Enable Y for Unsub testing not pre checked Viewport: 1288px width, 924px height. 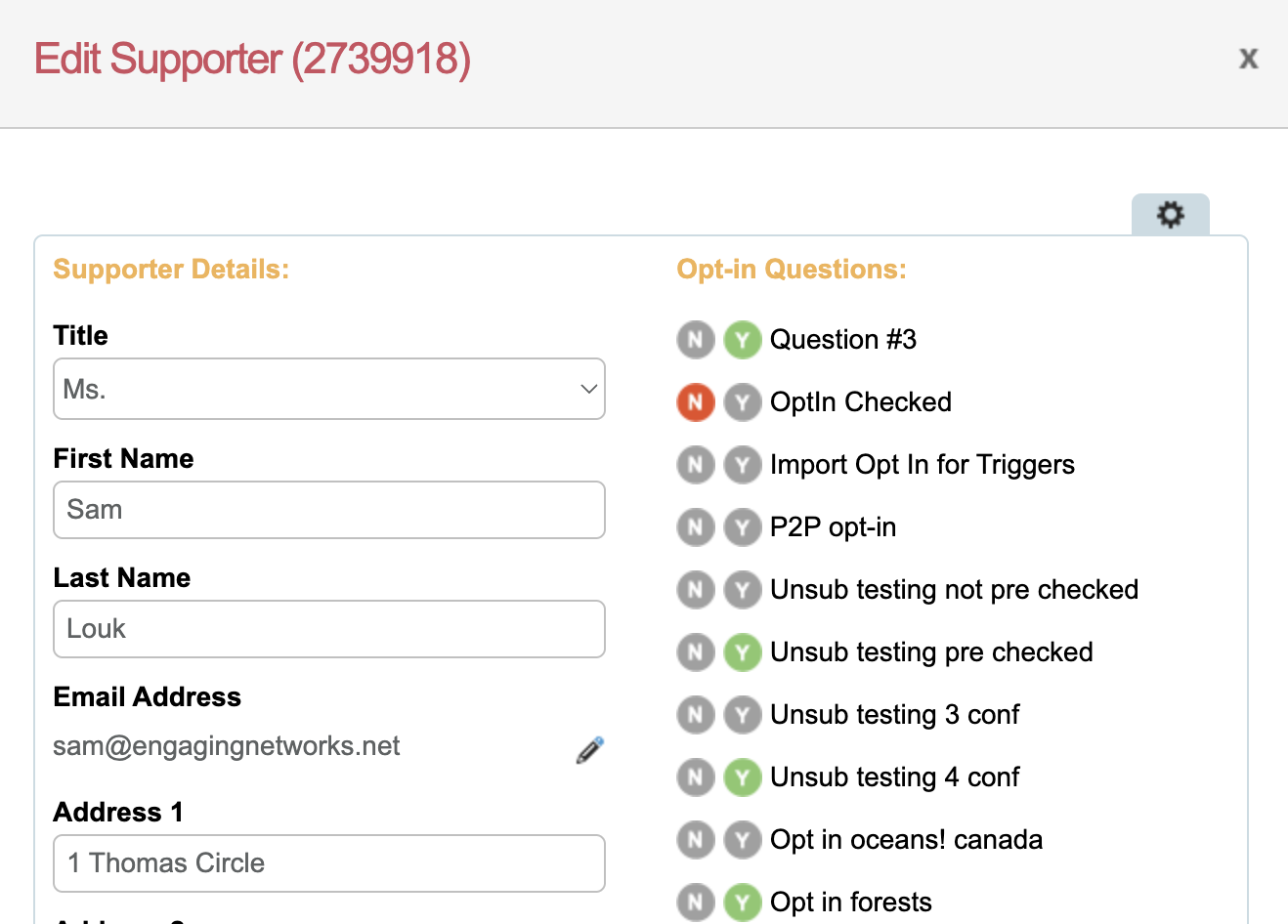click(x=743, y=590)
